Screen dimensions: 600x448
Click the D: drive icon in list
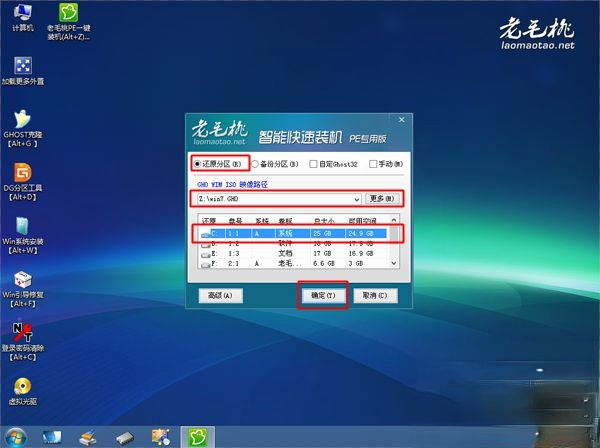[206, 244]
